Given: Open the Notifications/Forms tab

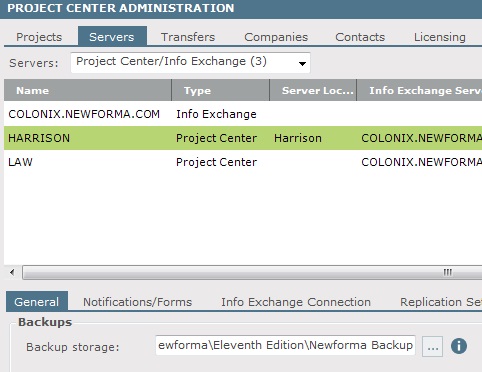Looking at the screenshot, I should [x=137, y=302].
